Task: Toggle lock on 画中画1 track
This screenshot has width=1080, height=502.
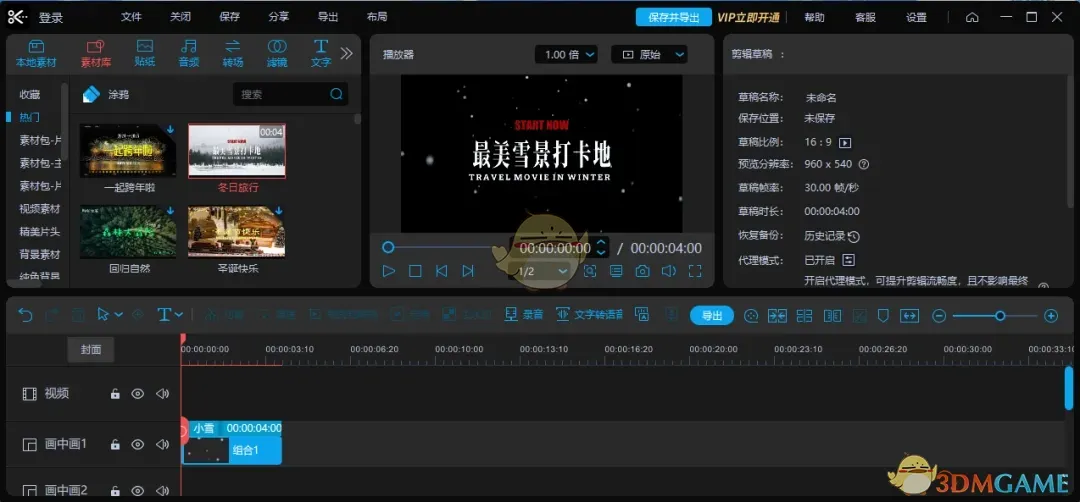Action: click(116, 444)
